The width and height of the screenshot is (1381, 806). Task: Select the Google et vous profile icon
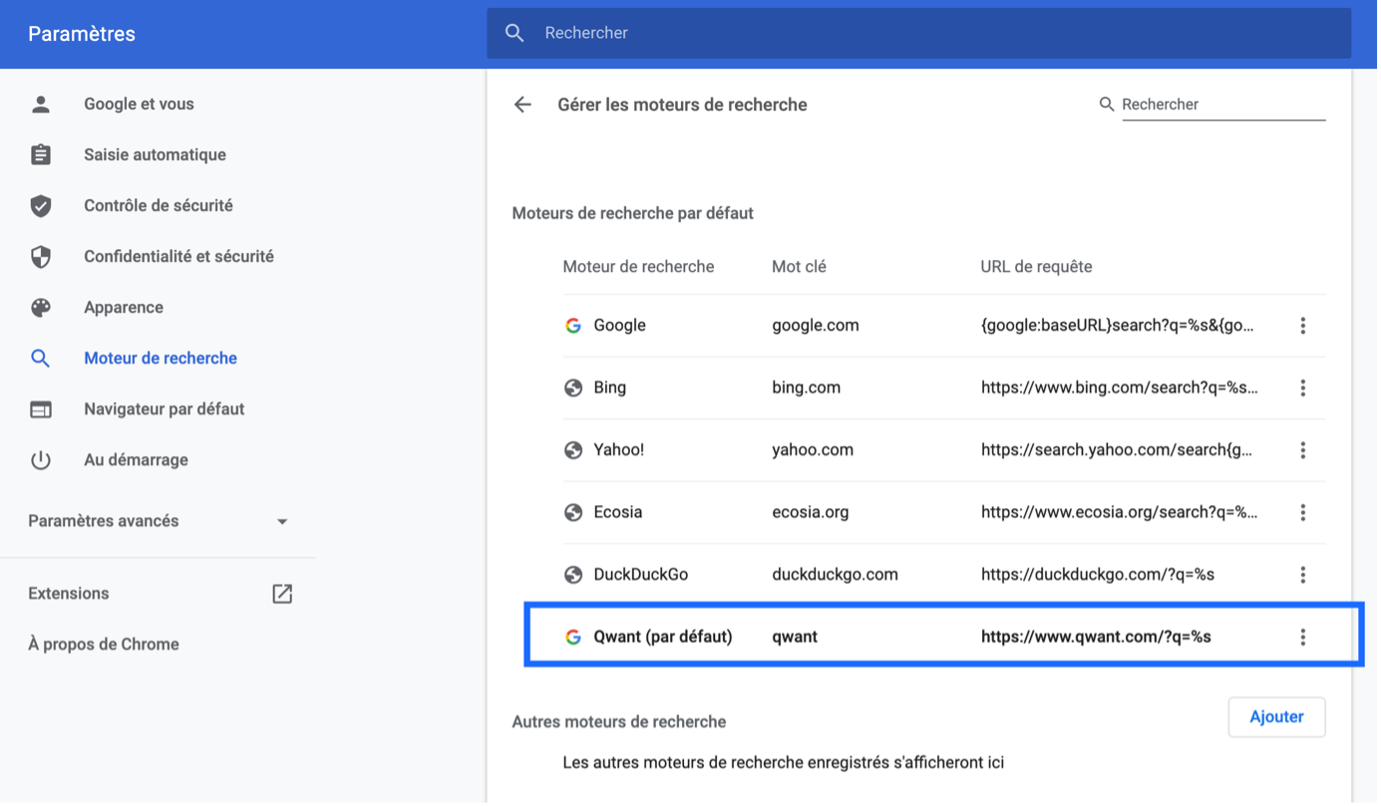(x=40, y=103)
